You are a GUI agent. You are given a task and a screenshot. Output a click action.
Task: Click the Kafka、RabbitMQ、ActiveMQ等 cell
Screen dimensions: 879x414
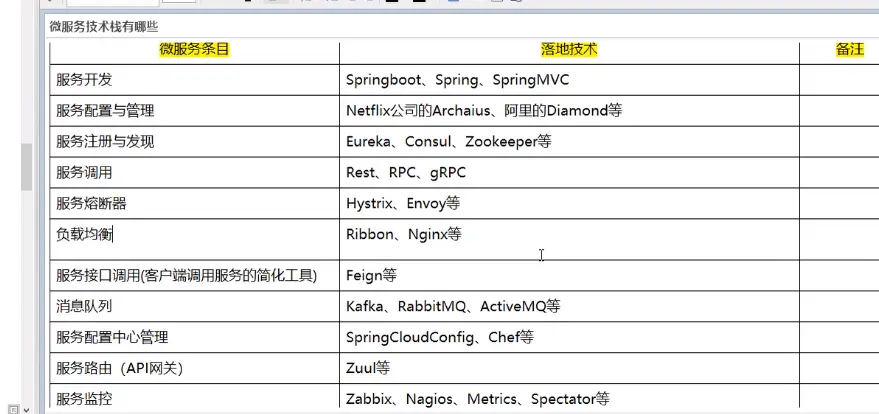point(569,306)
